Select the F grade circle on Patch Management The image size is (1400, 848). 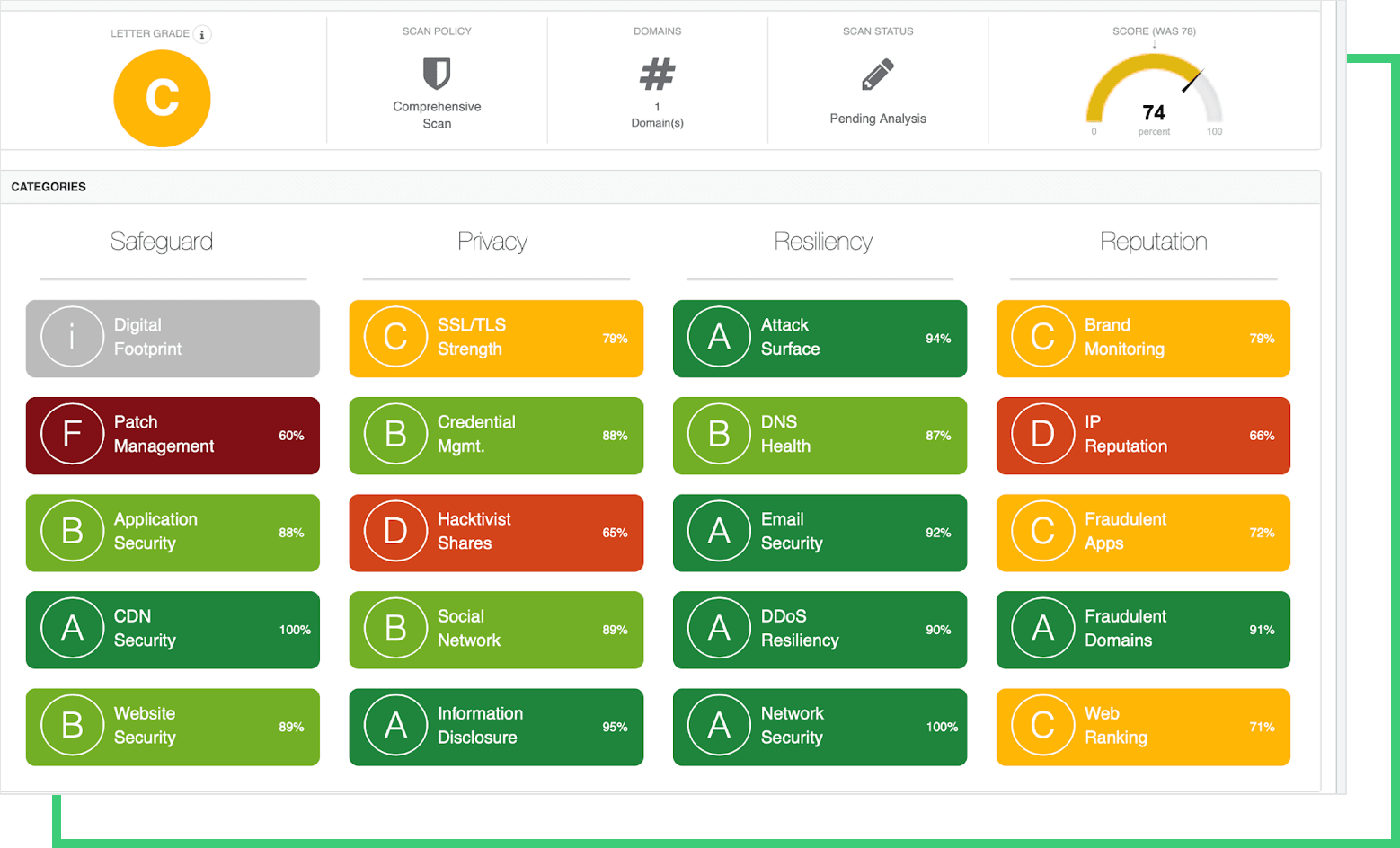point(72,434)
